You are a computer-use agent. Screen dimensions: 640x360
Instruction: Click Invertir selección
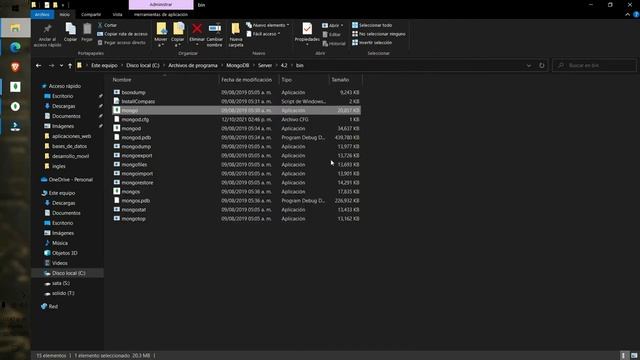372,42
